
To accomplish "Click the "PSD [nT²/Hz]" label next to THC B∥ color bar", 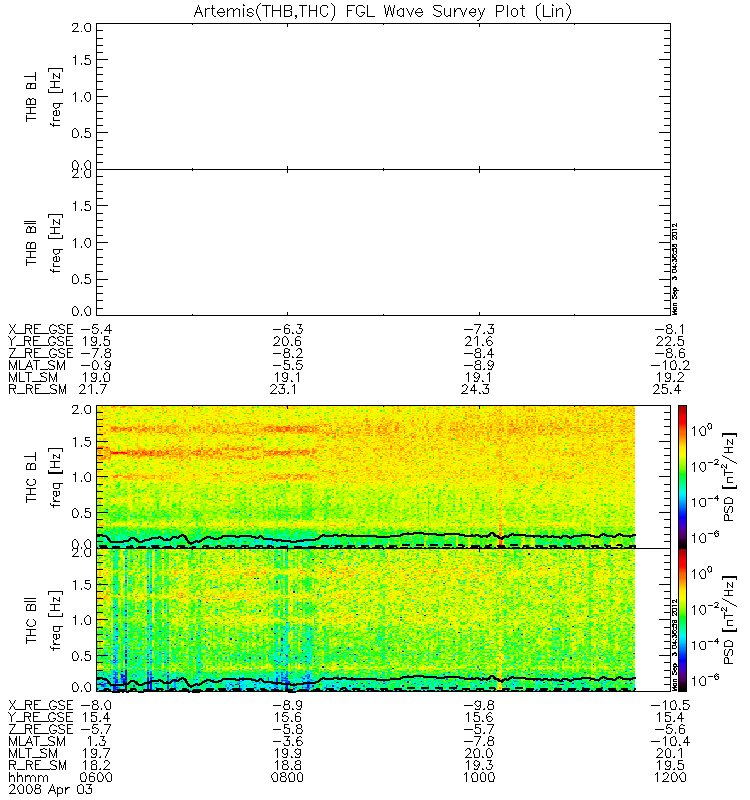I will pos(730,620).
